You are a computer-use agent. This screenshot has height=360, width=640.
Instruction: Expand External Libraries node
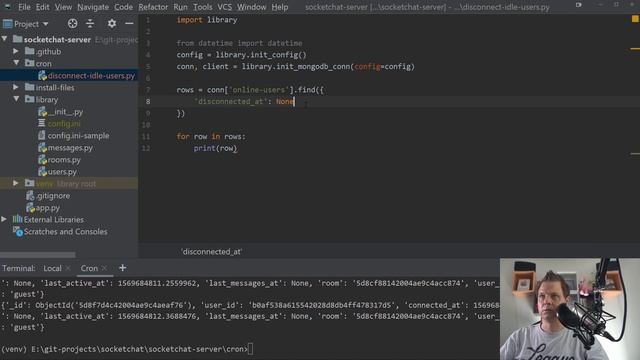point(4,219)
